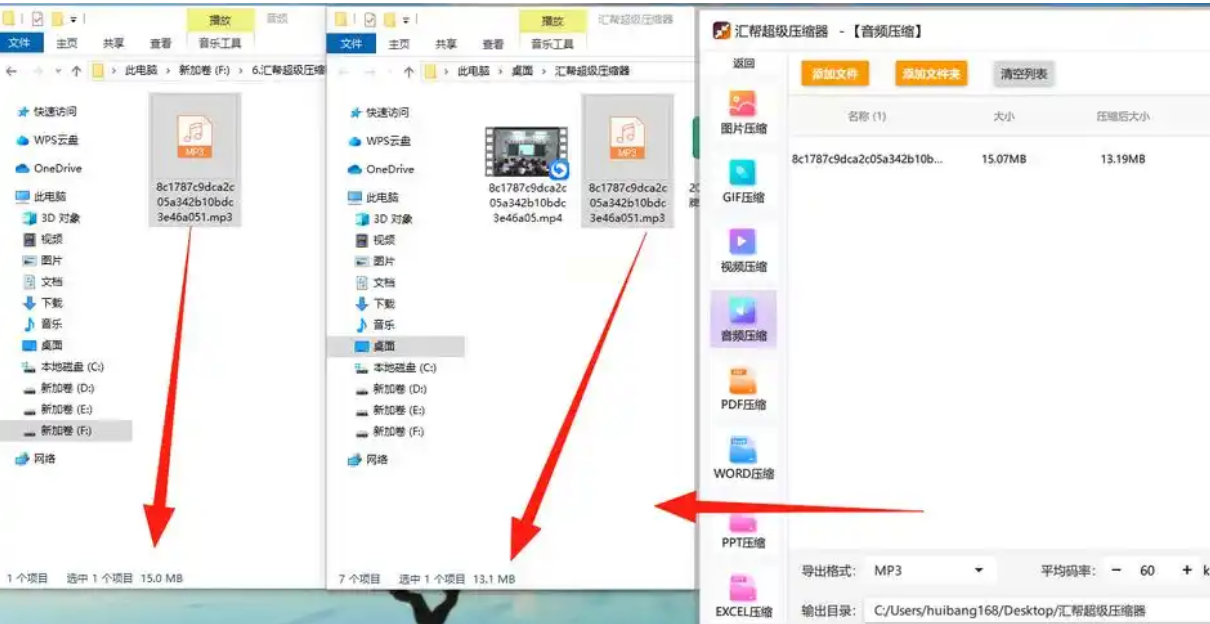Click the 添加文件夹 button
This screenshot has height=624, width=1210.
(x=931, y=74)
